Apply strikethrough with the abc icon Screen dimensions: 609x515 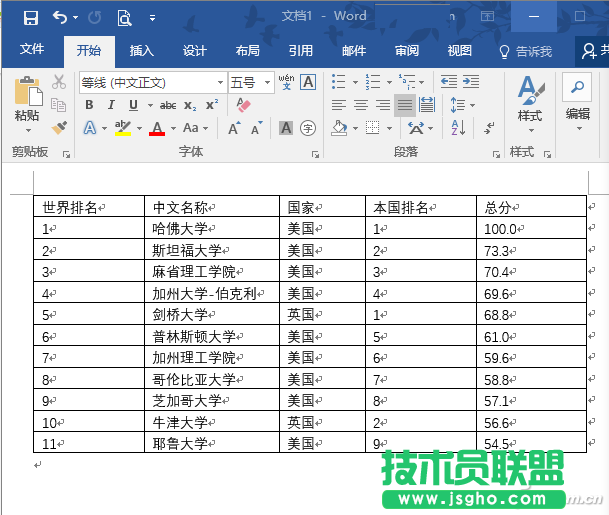point(168,105)
